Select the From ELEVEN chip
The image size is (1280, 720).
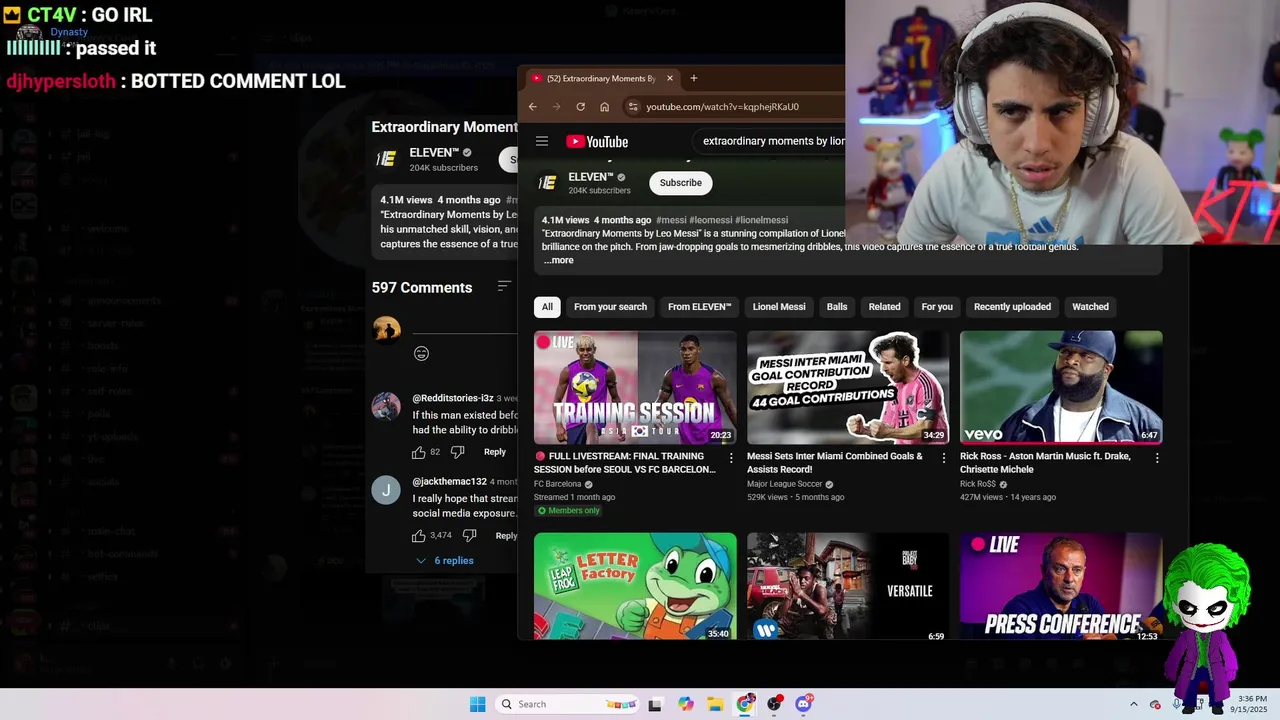coord(700,307)
